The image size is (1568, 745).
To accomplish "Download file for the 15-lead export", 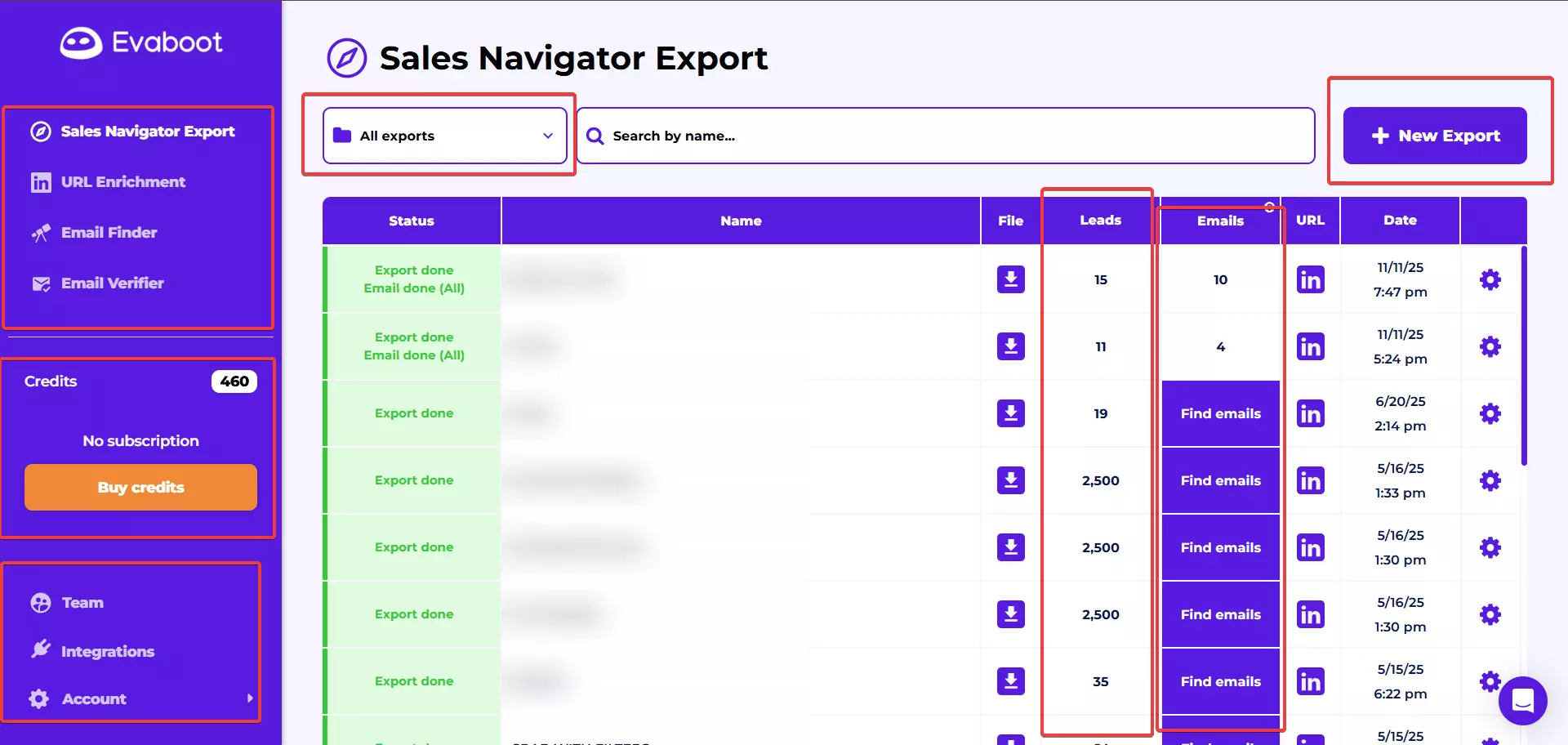I will (x=1010, y=279).
